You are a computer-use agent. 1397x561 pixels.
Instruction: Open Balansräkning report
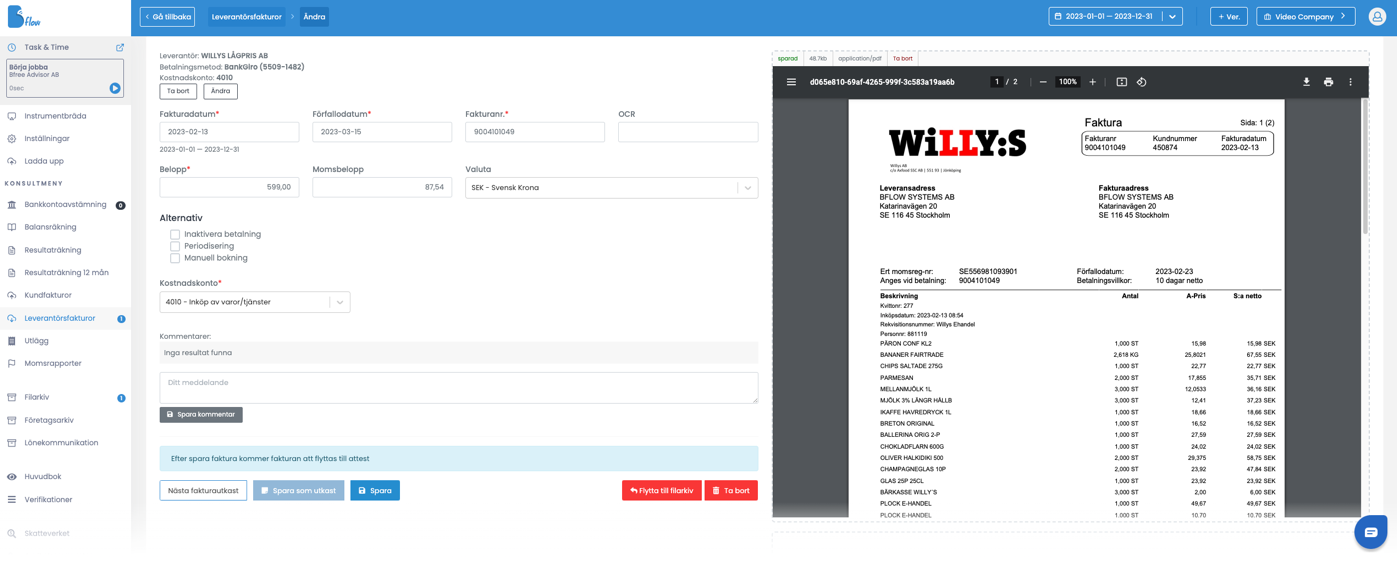click(x=50, y=227)
